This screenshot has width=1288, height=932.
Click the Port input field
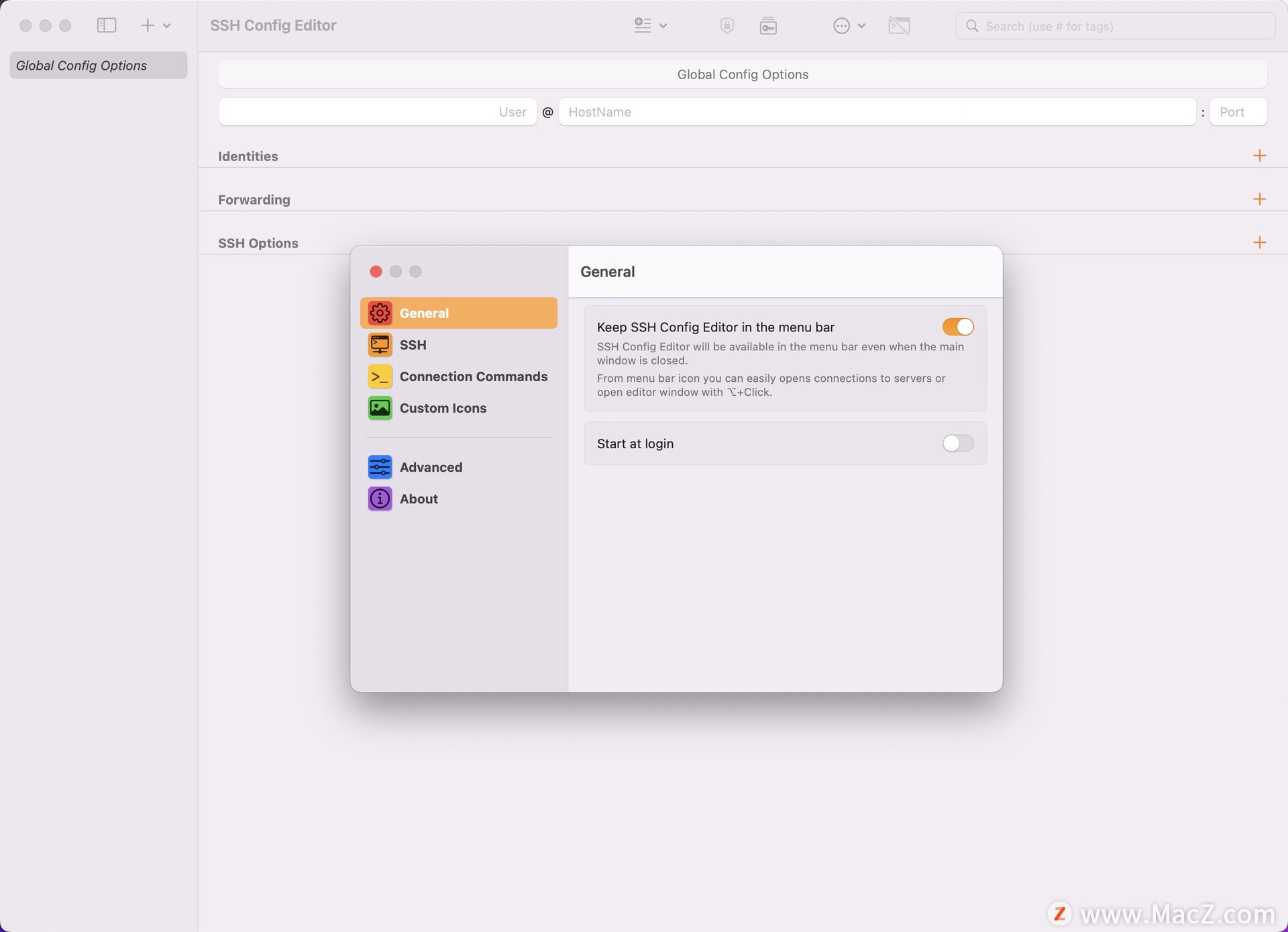pyautogui.click(x=1238, y=112)
